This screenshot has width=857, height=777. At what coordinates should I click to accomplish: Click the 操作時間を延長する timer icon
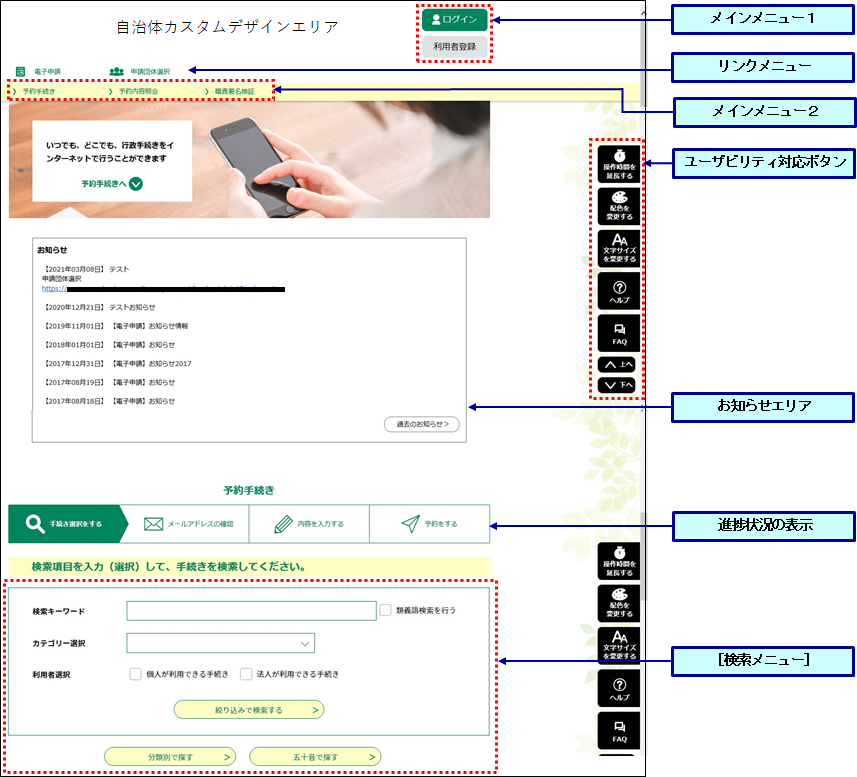(x=617, y=162)
